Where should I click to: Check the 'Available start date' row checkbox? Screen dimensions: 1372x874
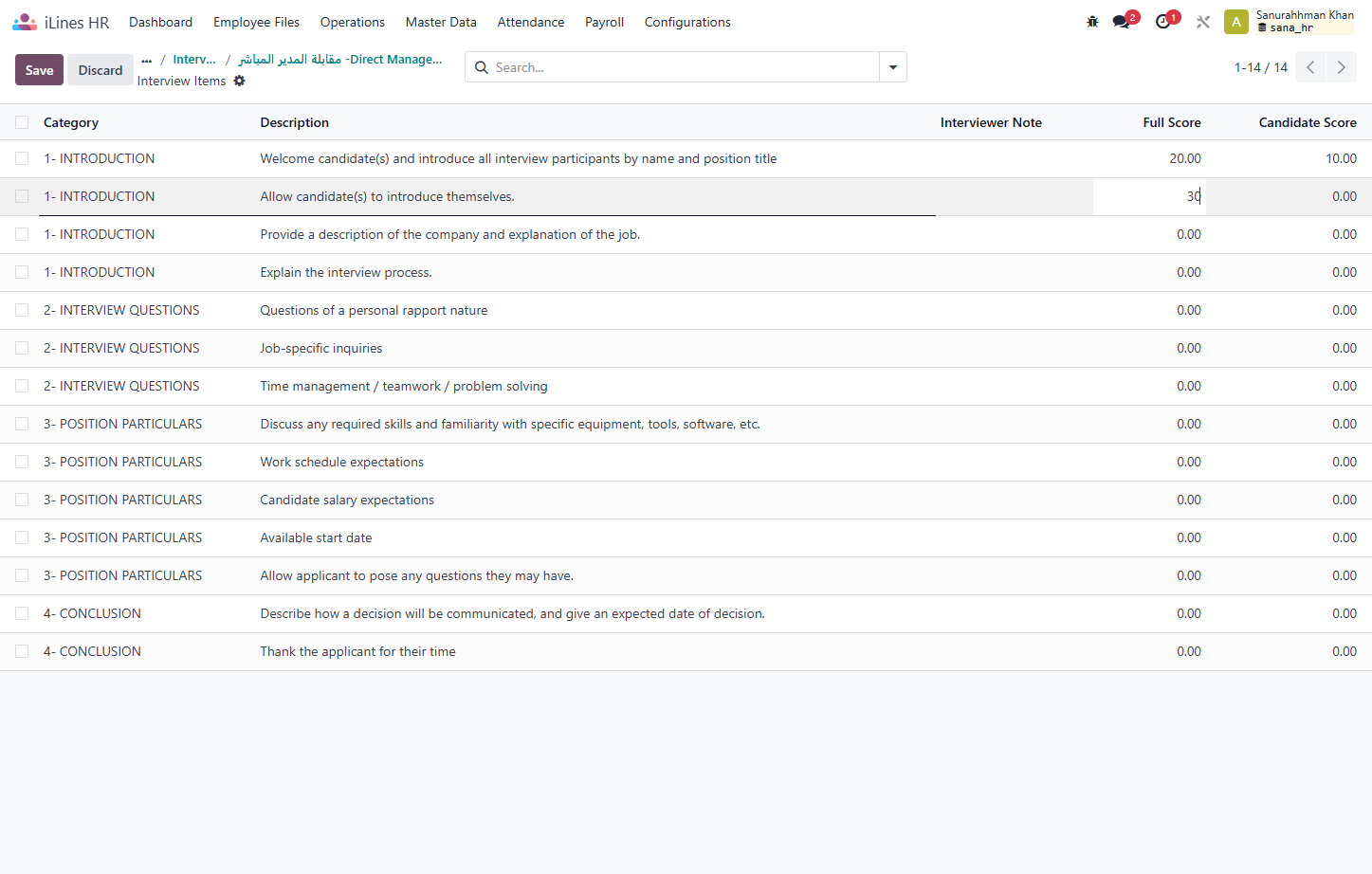click(22, 537)
